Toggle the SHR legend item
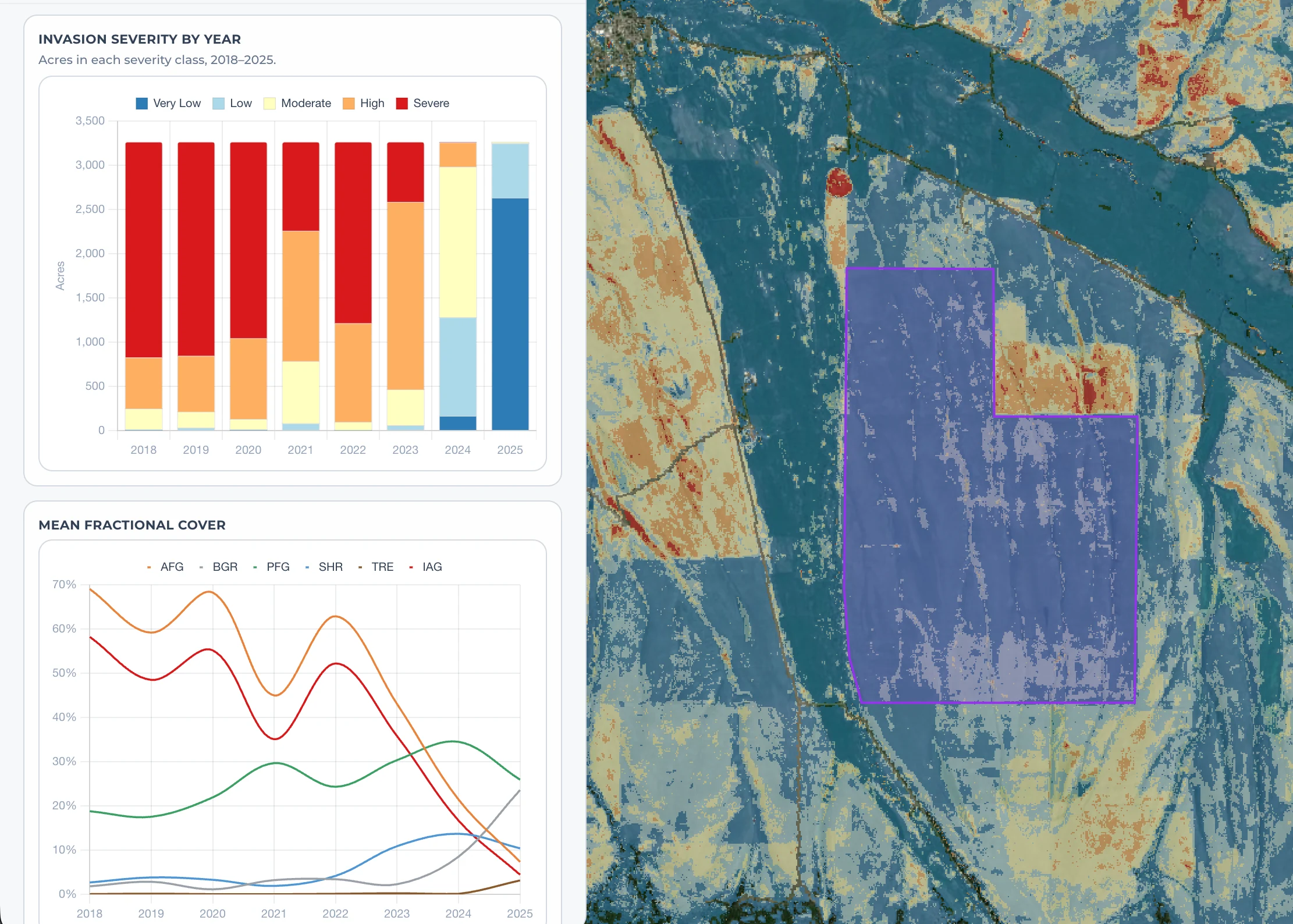This screenshot has width=1293, height=924. tap(324, 567)
